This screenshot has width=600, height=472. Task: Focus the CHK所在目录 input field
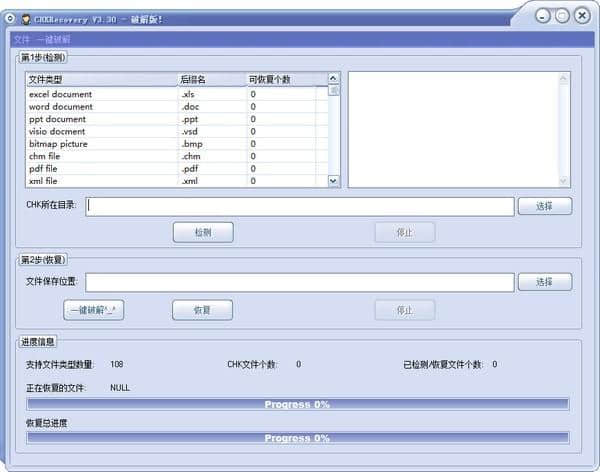point(300,207)
